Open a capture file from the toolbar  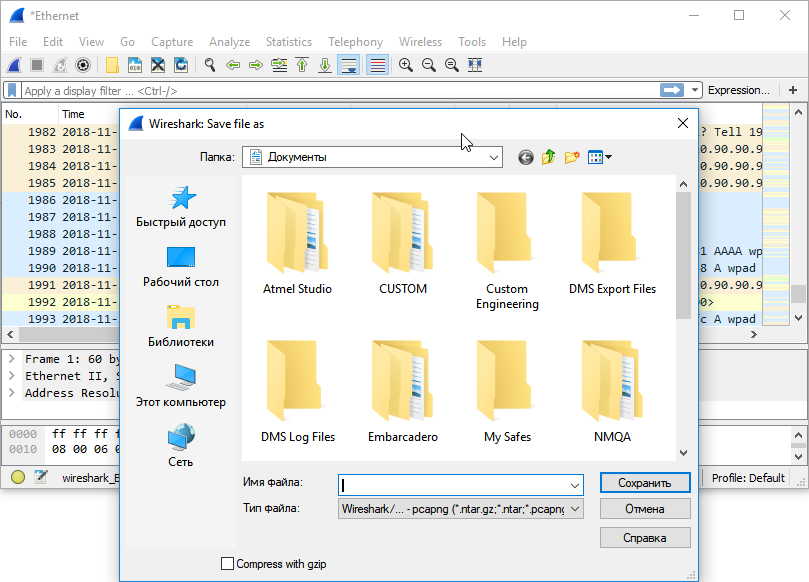click(x=112, y=65)
